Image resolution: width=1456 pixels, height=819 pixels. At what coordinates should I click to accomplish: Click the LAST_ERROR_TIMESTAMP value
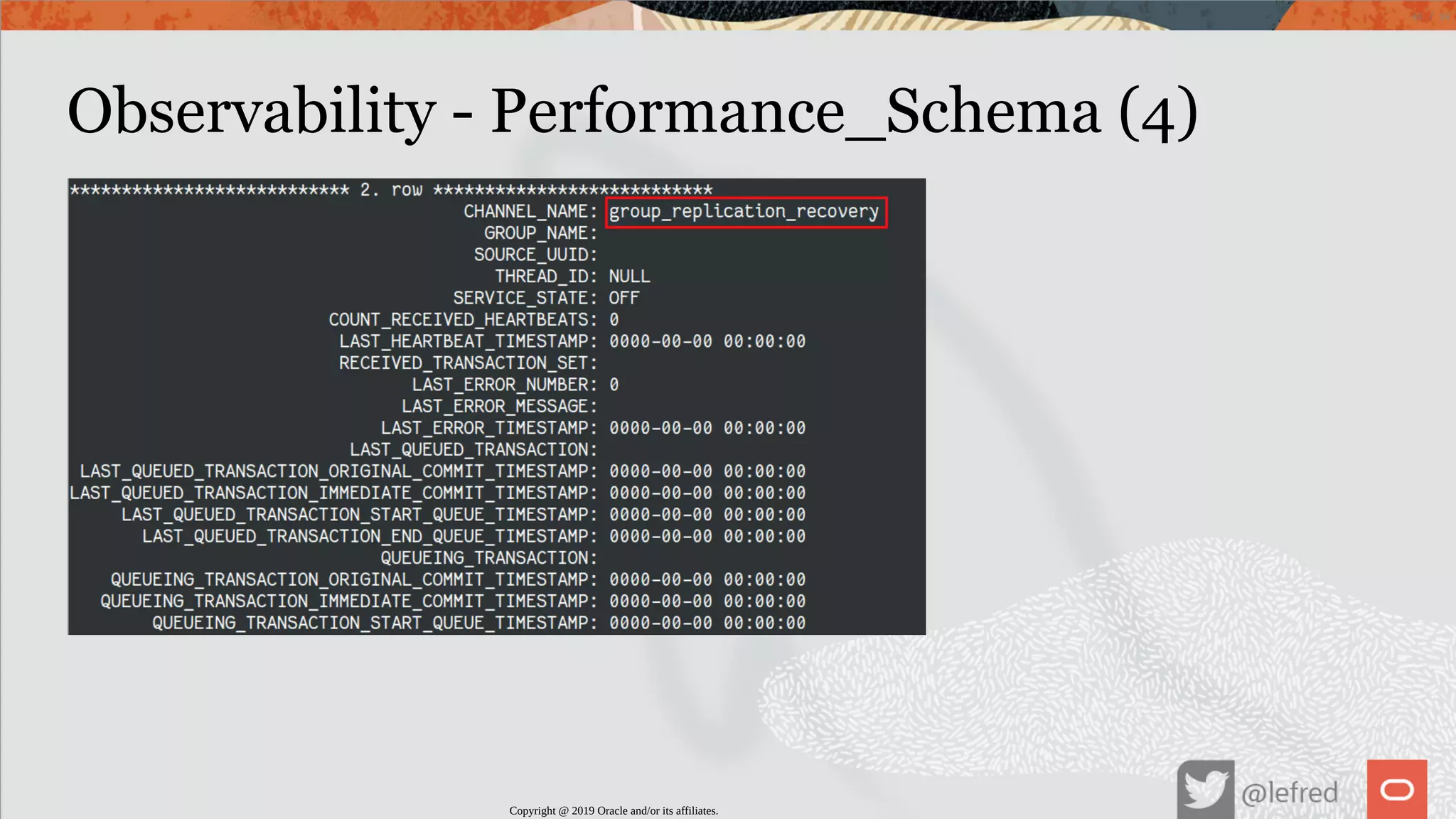pos(707,428)
